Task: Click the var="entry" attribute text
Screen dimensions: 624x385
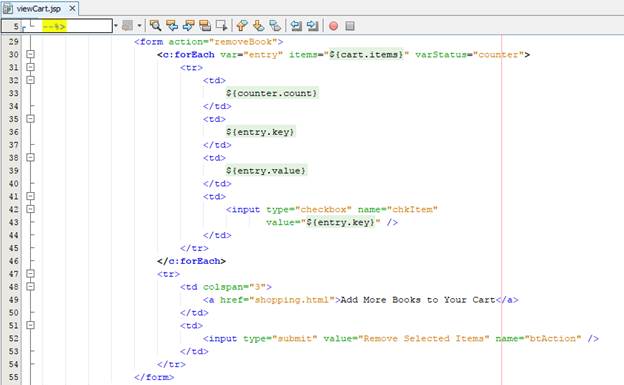Action: (252, 55)
